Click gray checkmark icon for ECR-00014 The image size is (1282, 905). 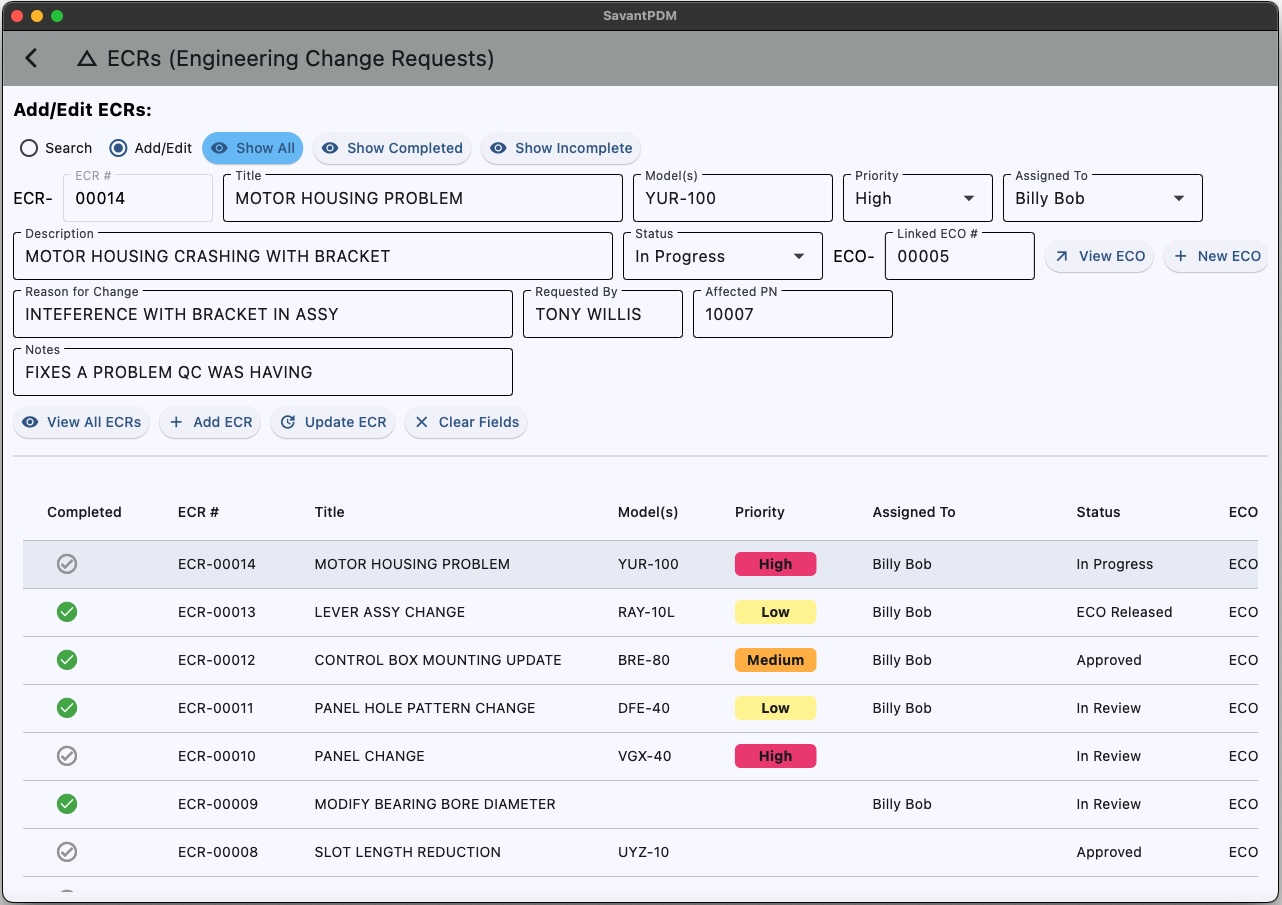[67, 564]
